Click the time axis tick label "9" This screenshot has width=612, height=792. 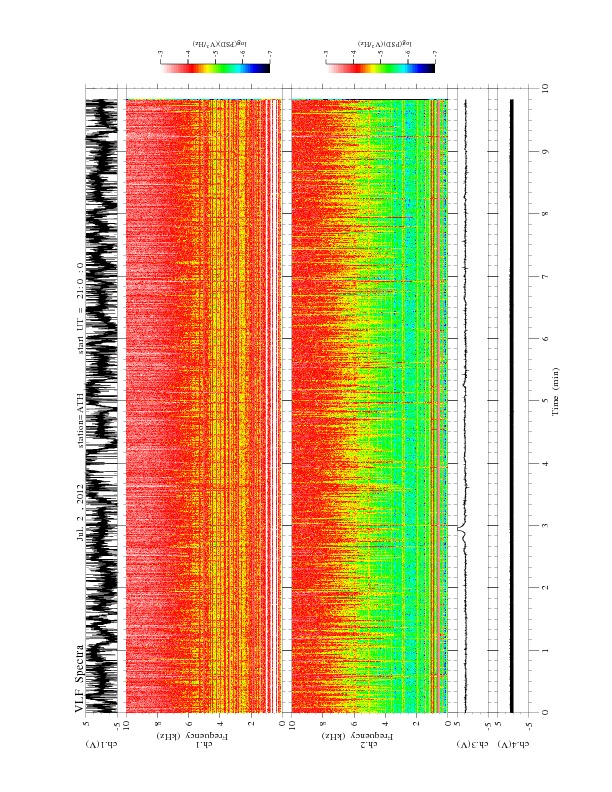pyautogui.click(x=545, y=152)
